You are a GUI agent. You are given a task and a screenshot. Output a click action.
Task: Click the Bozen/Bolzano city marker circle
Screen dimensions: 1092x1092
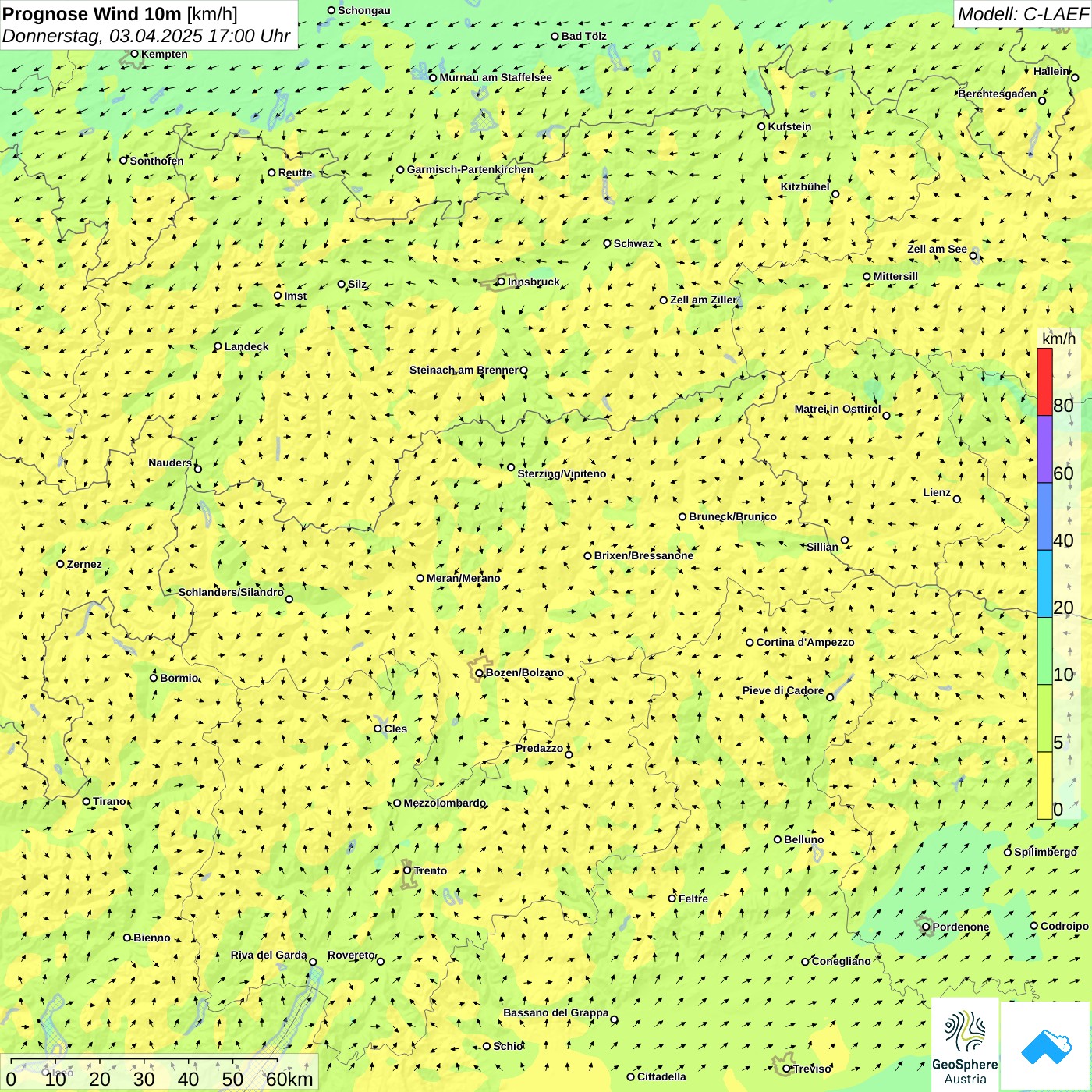pos(479,672)
